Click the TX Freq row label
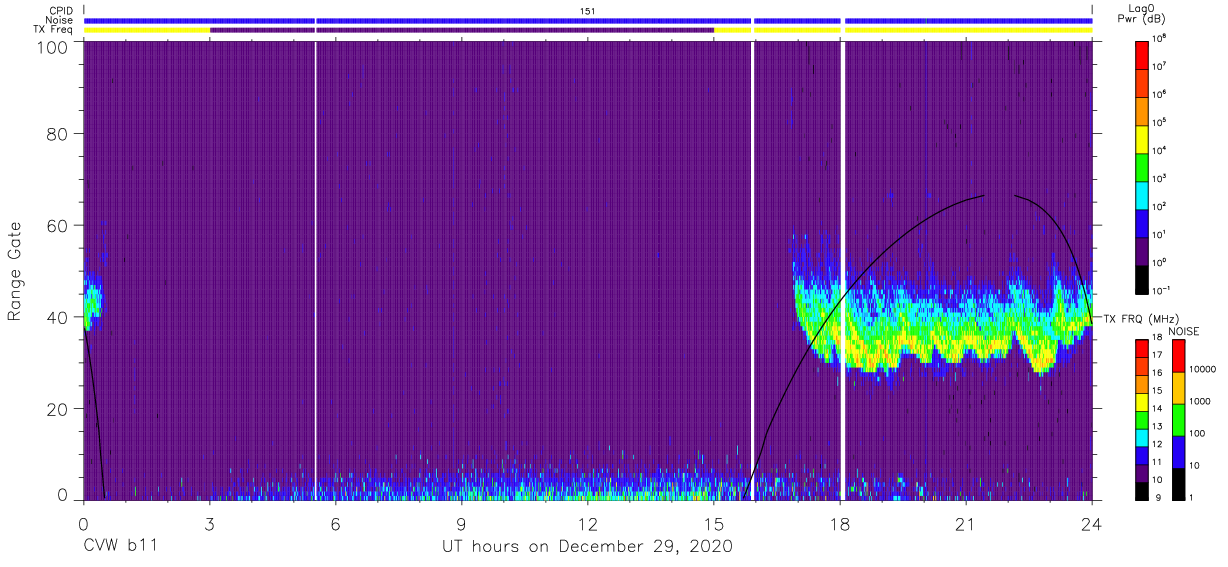This screenshot has width=1228, height=567. point(54,30)
